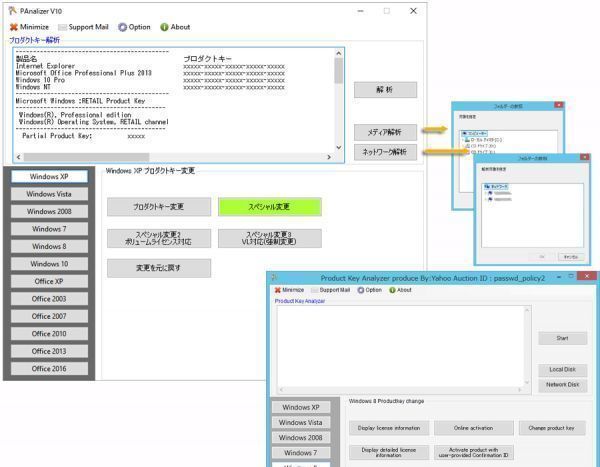Select the highlighted root node in rear folder dialog
The image size is (600, 467).
click(474, 134)
